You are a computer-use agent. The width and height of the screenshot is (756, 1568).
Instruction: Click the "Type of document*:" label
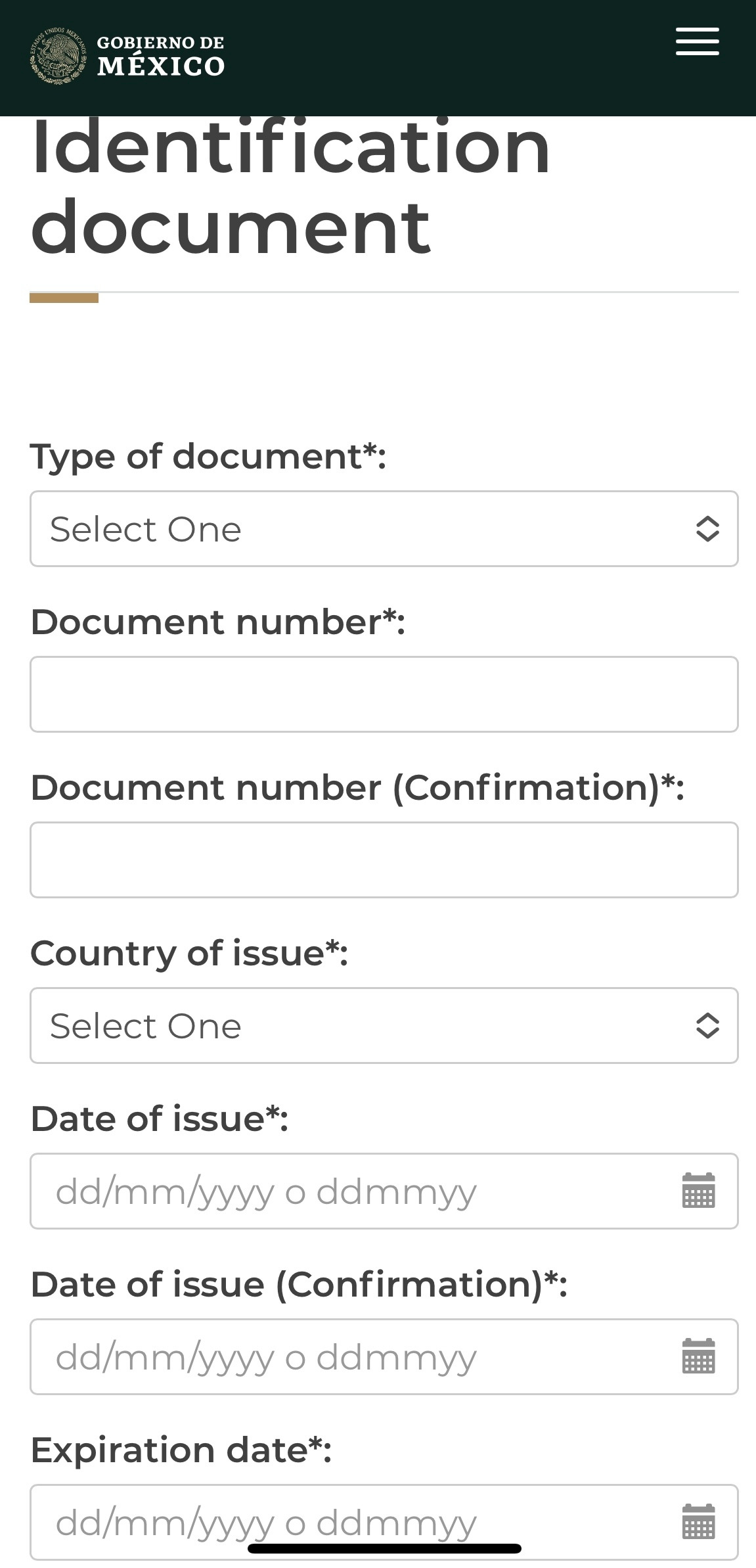(208, 456)
